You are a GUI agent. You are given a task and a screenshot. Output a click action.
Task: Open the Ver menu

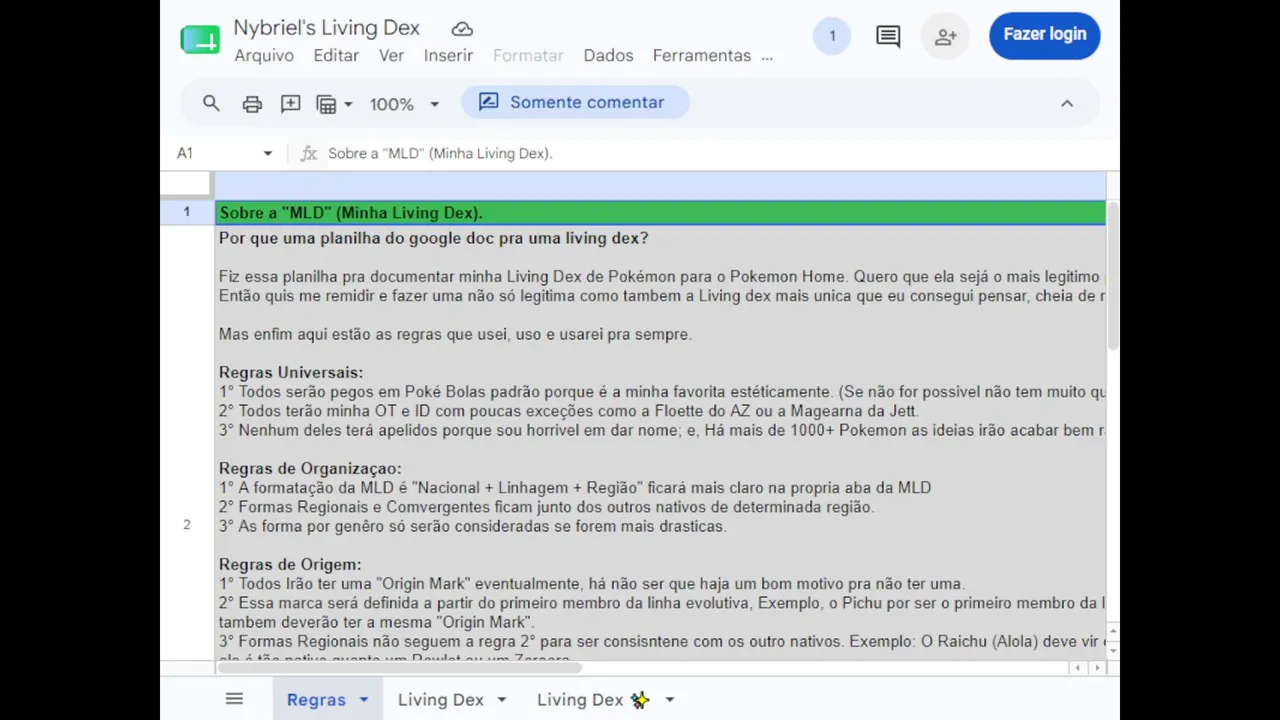391,56
